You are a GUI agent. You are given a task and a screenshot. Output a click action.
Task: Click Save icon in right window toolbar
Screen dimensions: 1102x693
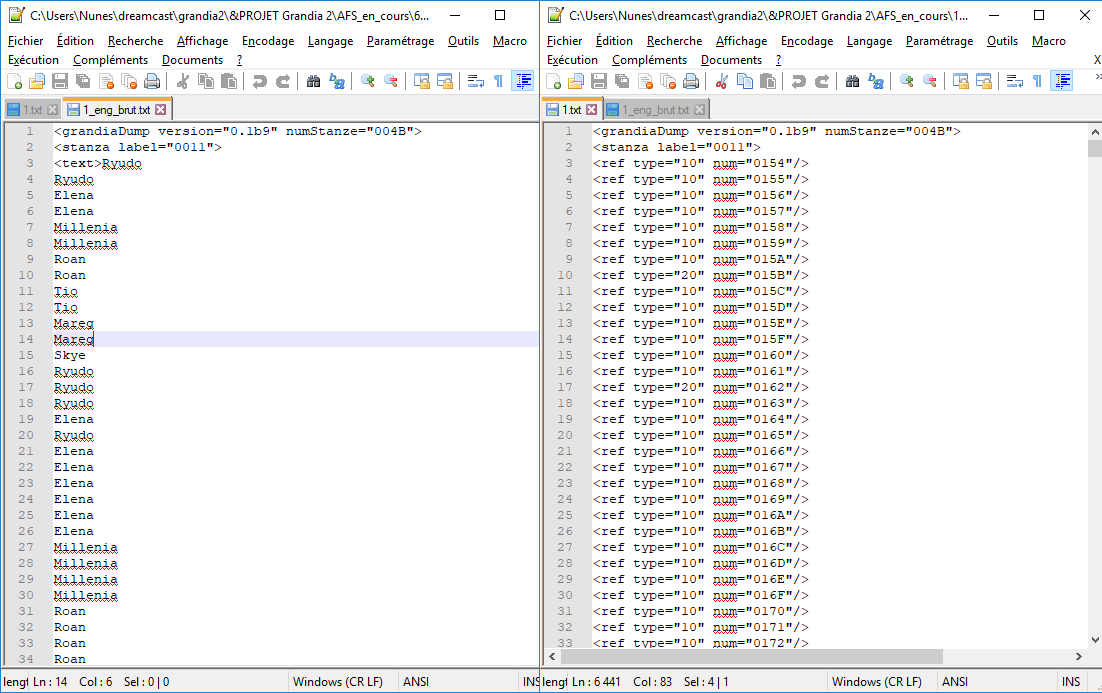tap(599, 82)
